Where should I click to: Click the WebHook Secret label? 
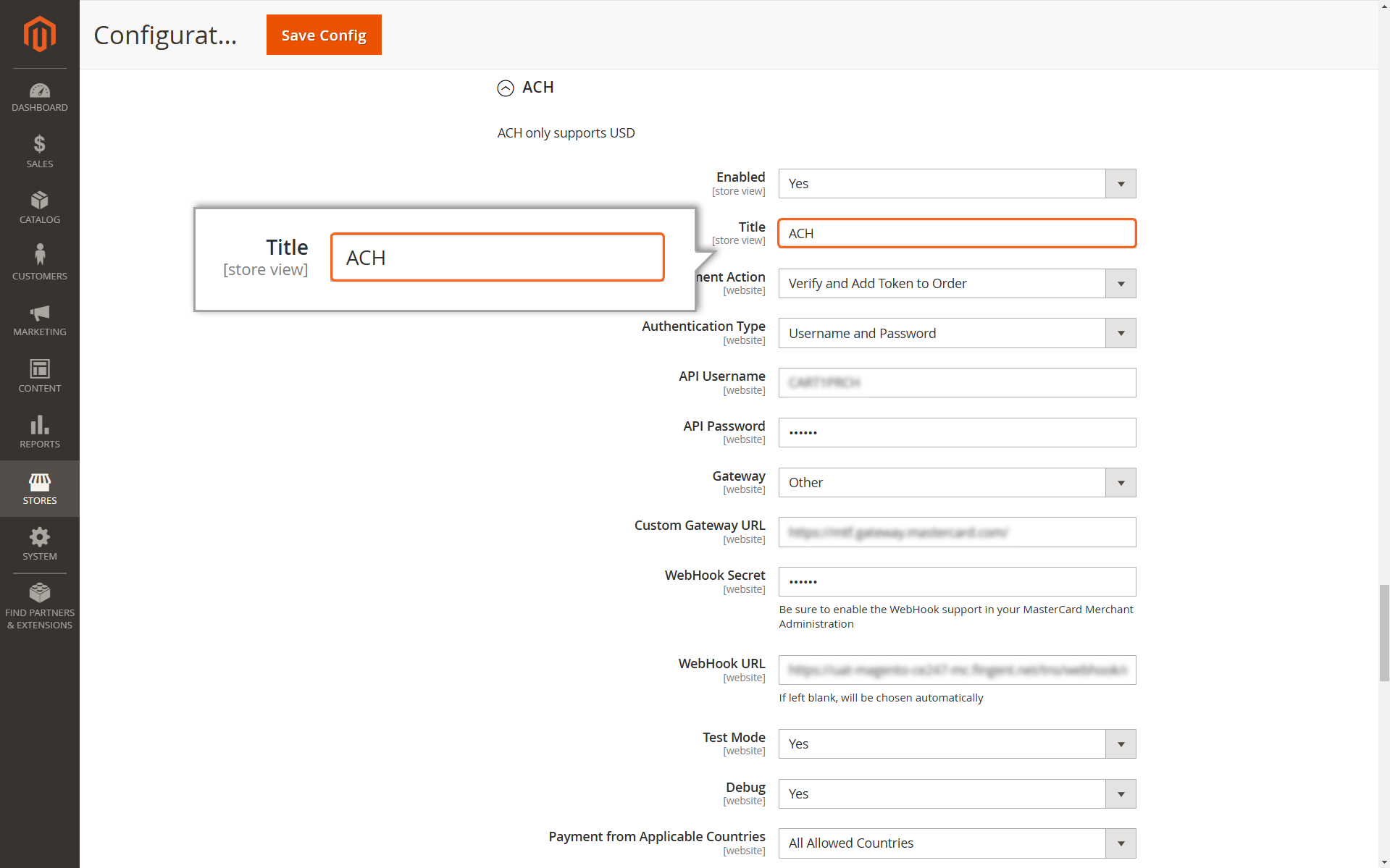715,576
